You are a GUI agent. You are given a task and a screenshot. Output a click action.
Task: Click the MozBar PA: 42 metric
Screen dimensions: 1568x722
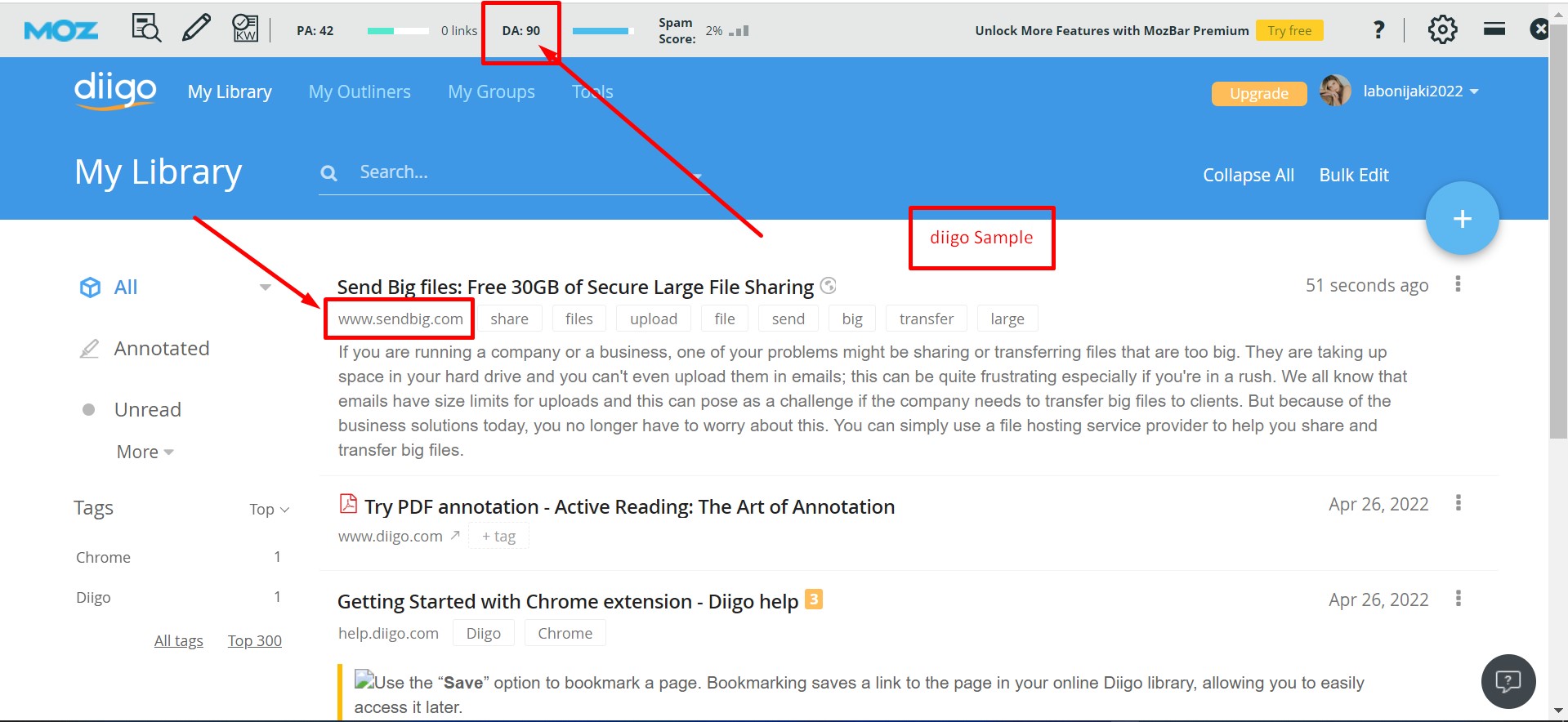tap(315, 31)
